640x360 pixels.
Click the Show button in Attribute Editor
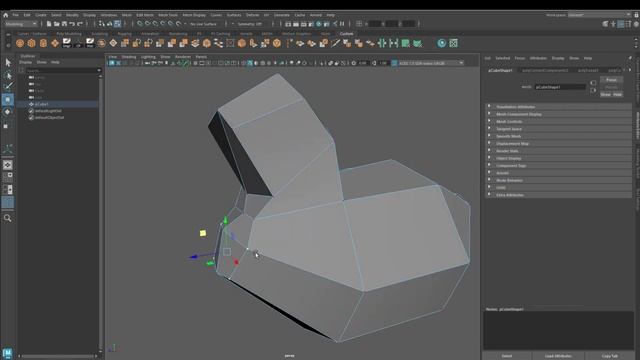point(605,94)
